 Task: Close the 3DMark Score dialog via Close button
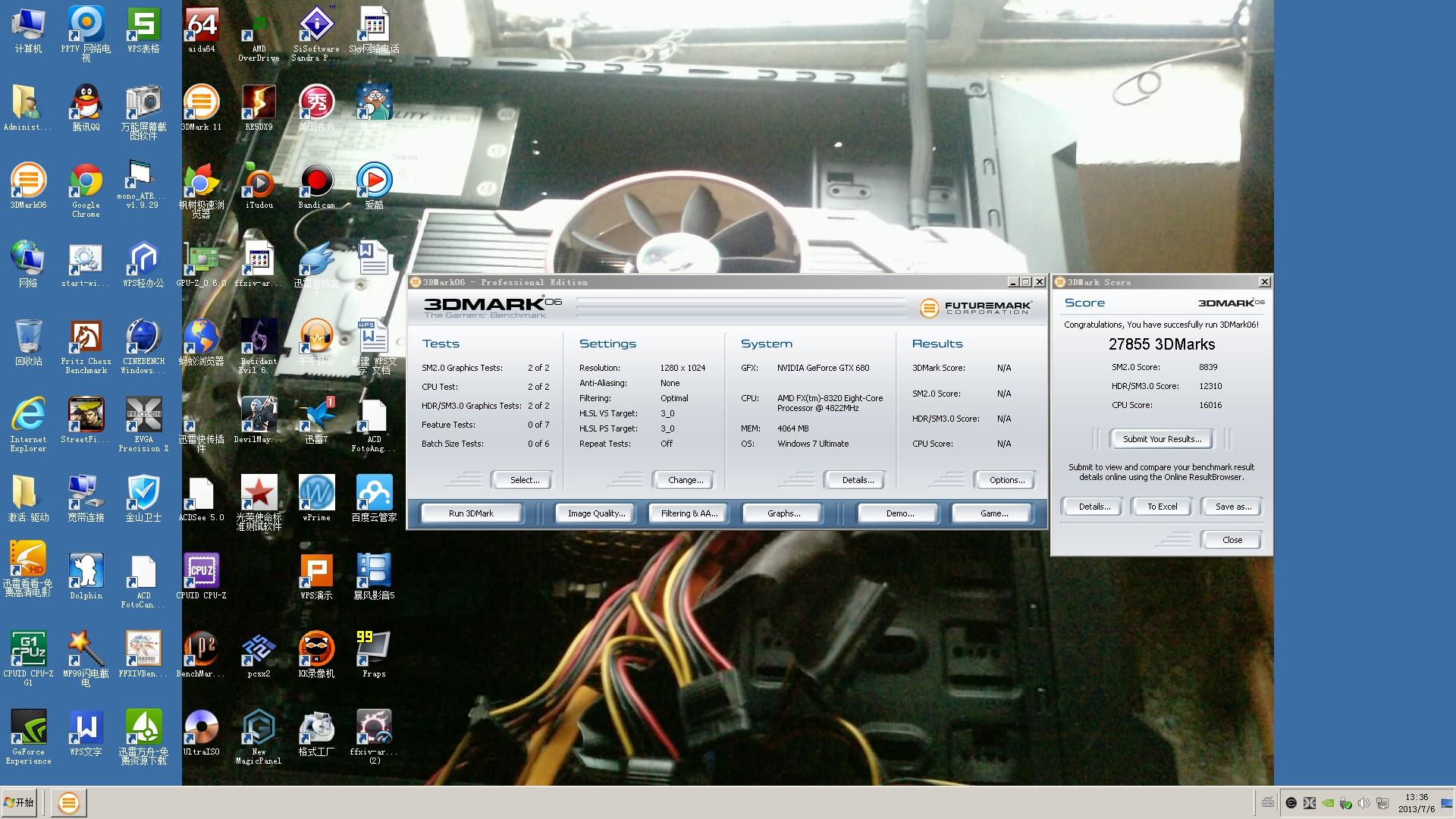1232,540
